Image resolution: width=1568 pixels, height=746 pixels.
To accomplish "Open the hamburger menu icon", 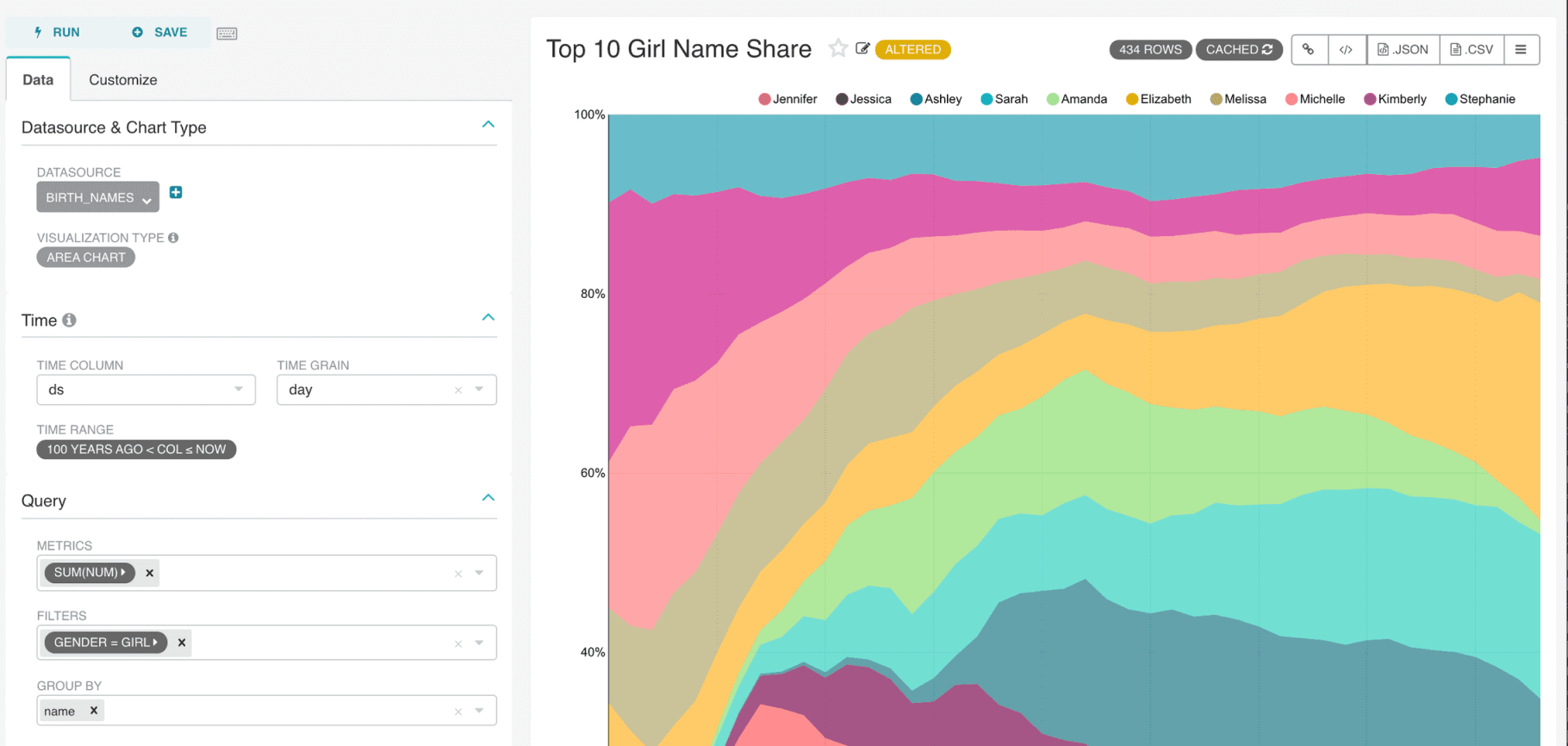I will 1521,50.
